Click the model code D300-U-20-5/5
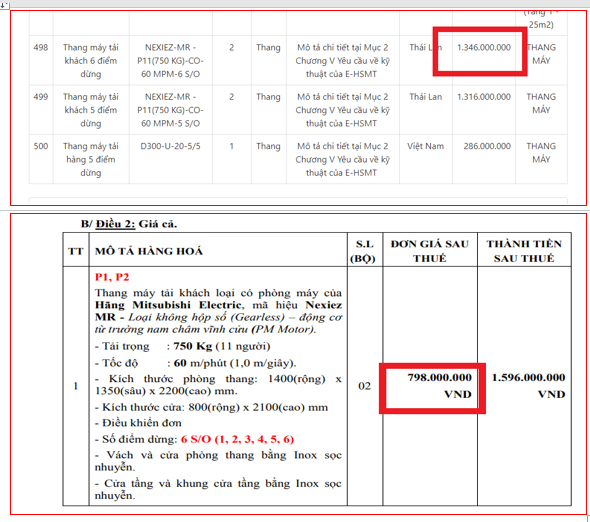The image size is (590, 522). click(x=170, y=146)
